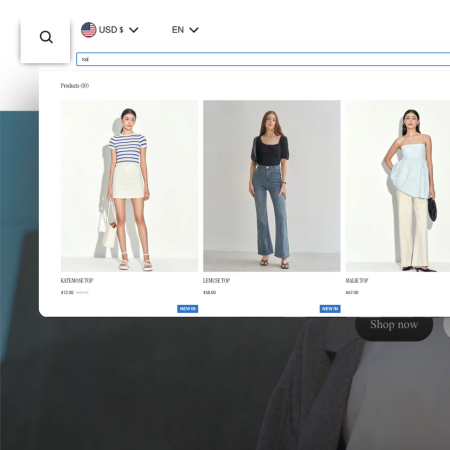Open the USD $ currency dropdown
The height and width of the screenshot is (450, 450).
click(x=110, y=30)
